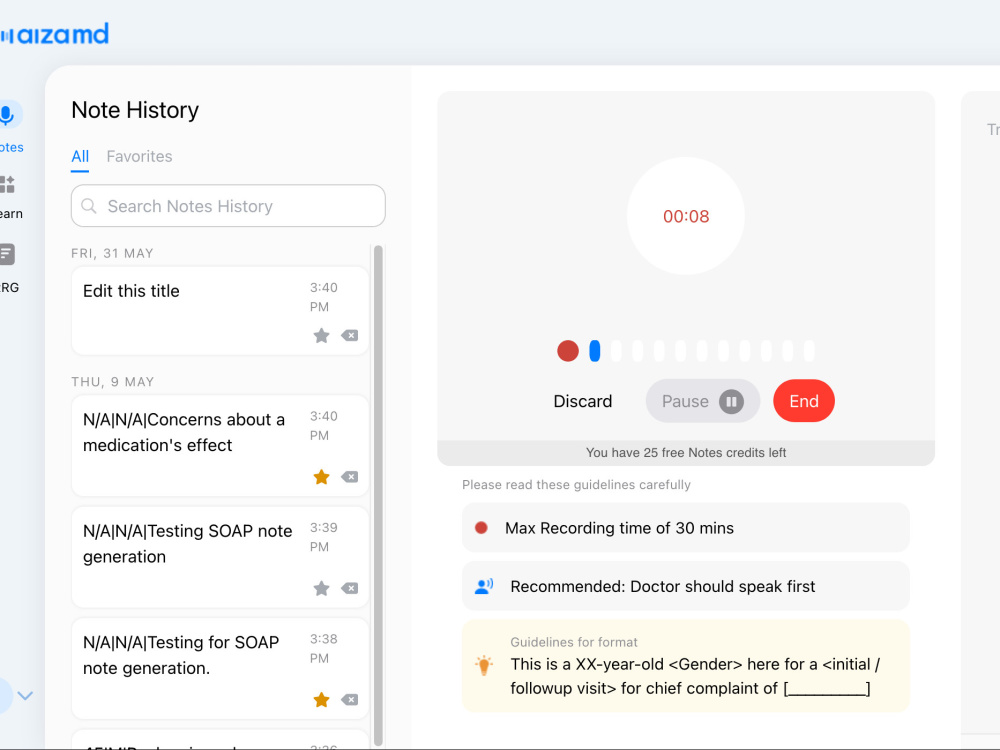
Task: Switch to the All tab
Action: (x=80, y=157)
